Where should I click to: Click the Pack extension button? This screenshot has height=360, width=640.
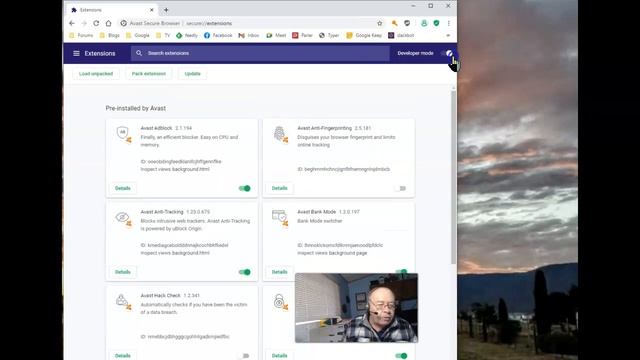coord(149,74)
